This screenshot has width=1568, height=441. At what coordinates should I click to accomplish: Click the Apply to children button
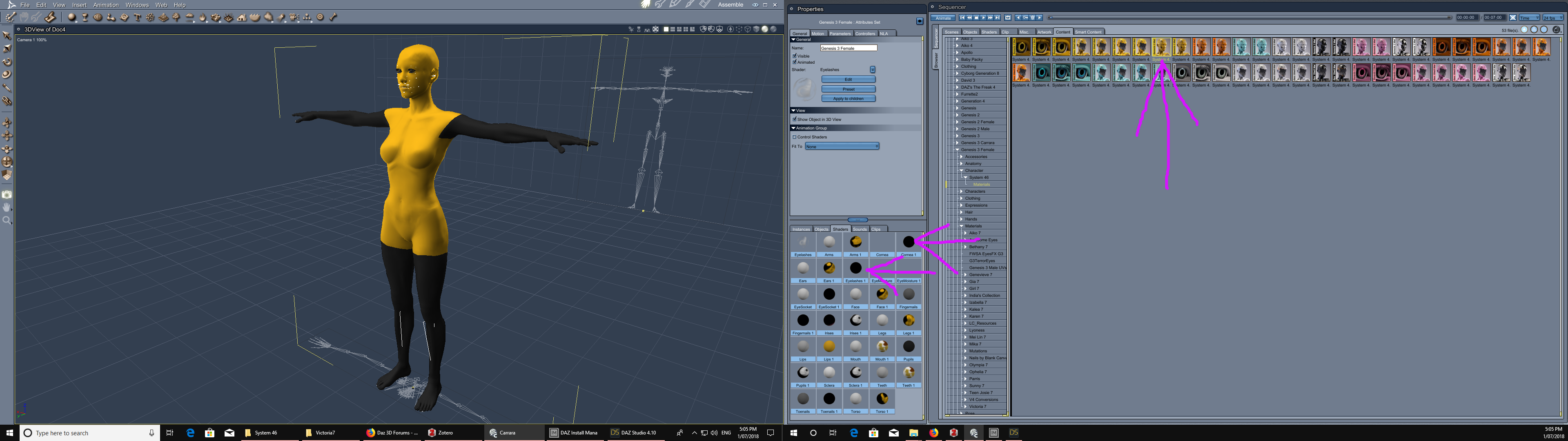point(848,99)
